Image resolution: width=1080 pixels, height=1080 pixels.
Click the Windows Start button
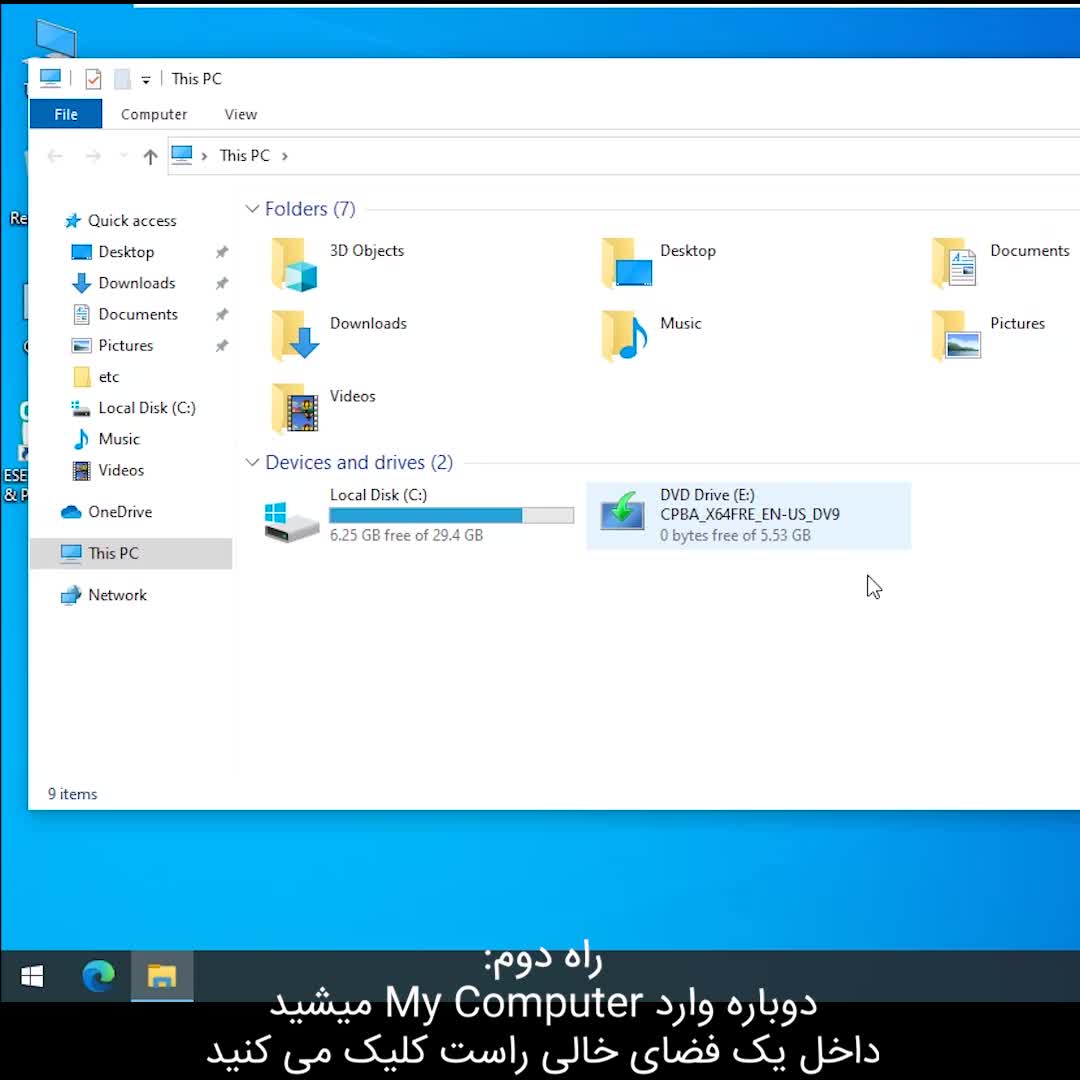click(32, 976)
